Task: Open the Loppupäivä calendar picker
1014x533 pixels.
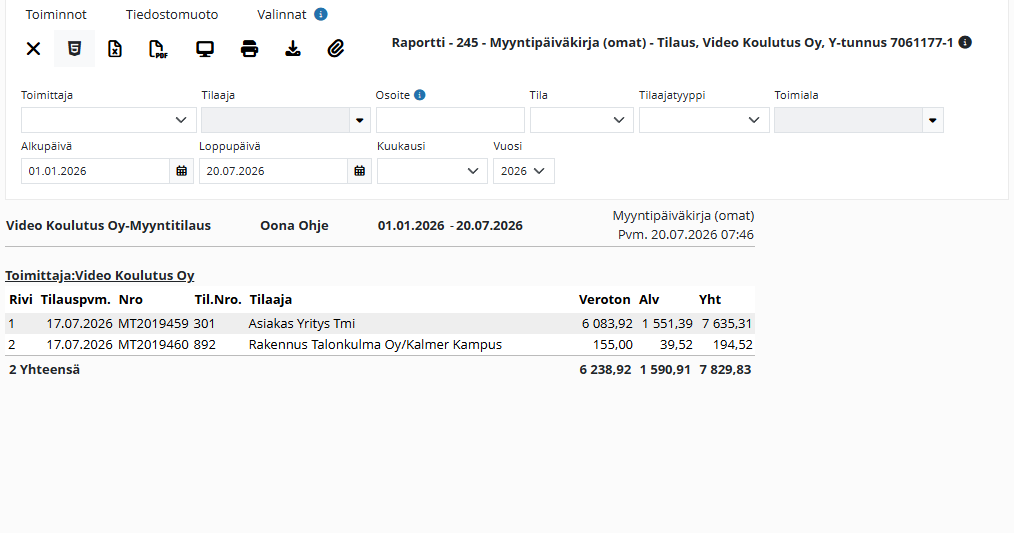Action: [360, 171]
